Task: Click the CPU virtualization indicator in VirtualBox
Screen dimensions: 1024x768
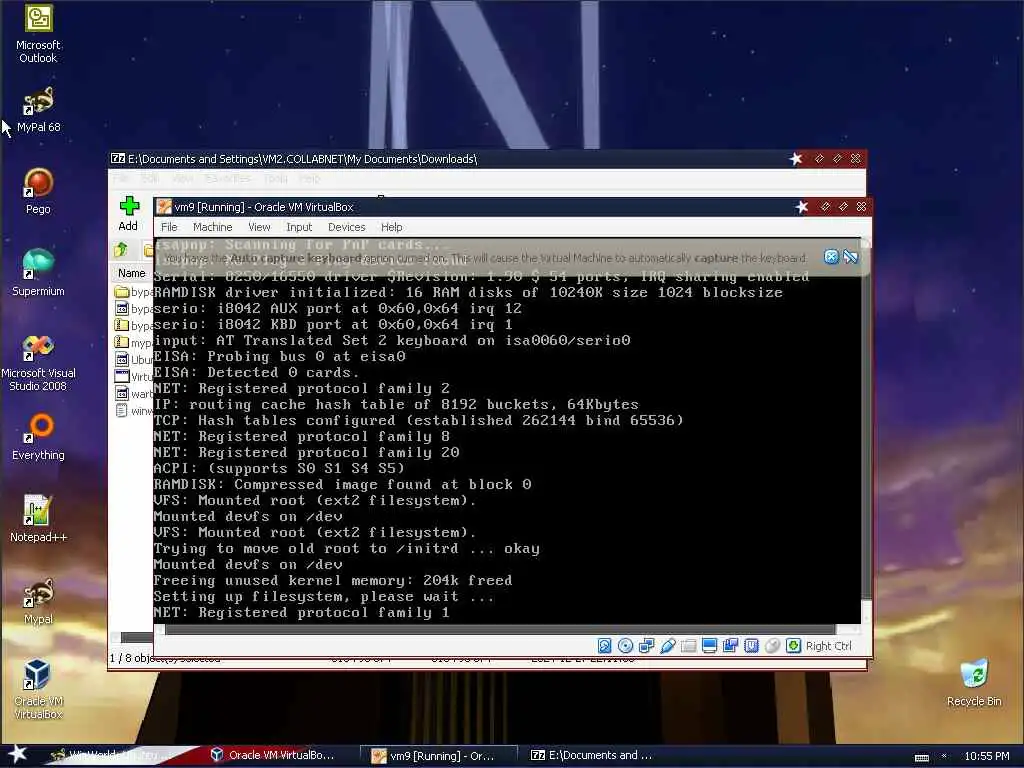Action: pos(751,646)
